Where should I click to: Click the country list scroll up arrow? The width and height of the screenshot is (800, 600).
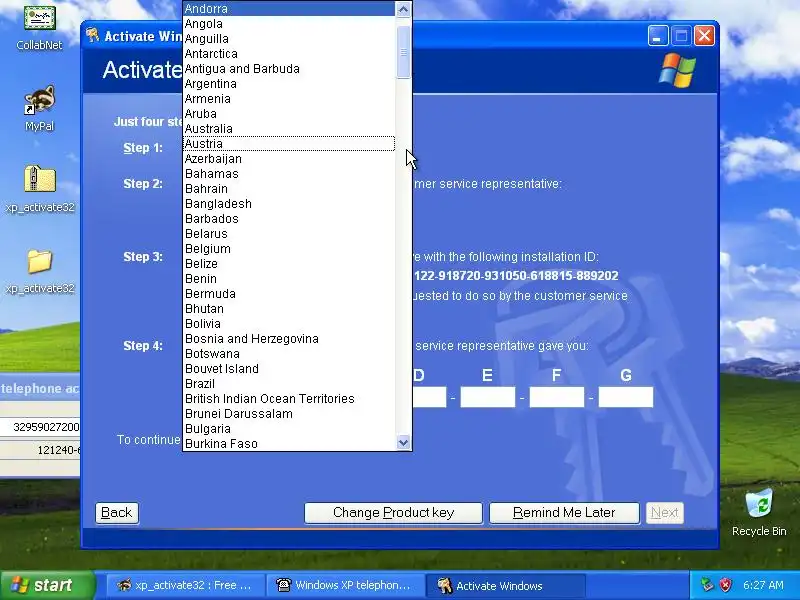(403, 9)
